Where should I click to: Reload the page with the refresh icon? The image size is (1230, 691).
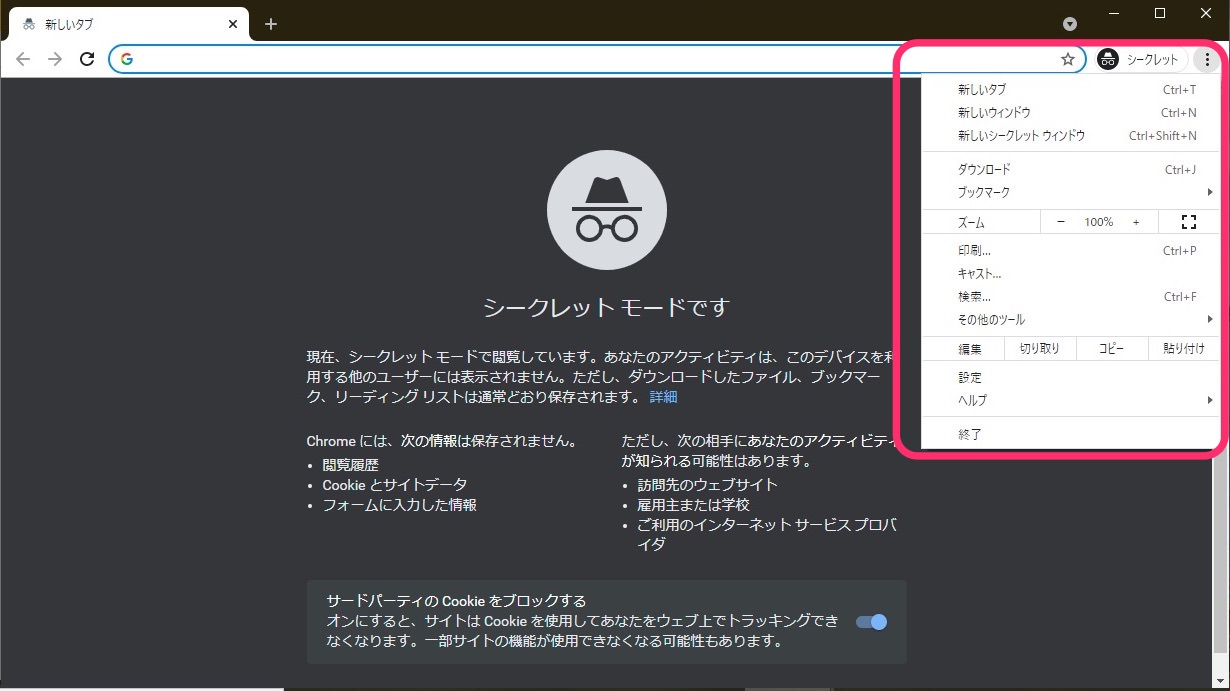[x=87, y=59]
